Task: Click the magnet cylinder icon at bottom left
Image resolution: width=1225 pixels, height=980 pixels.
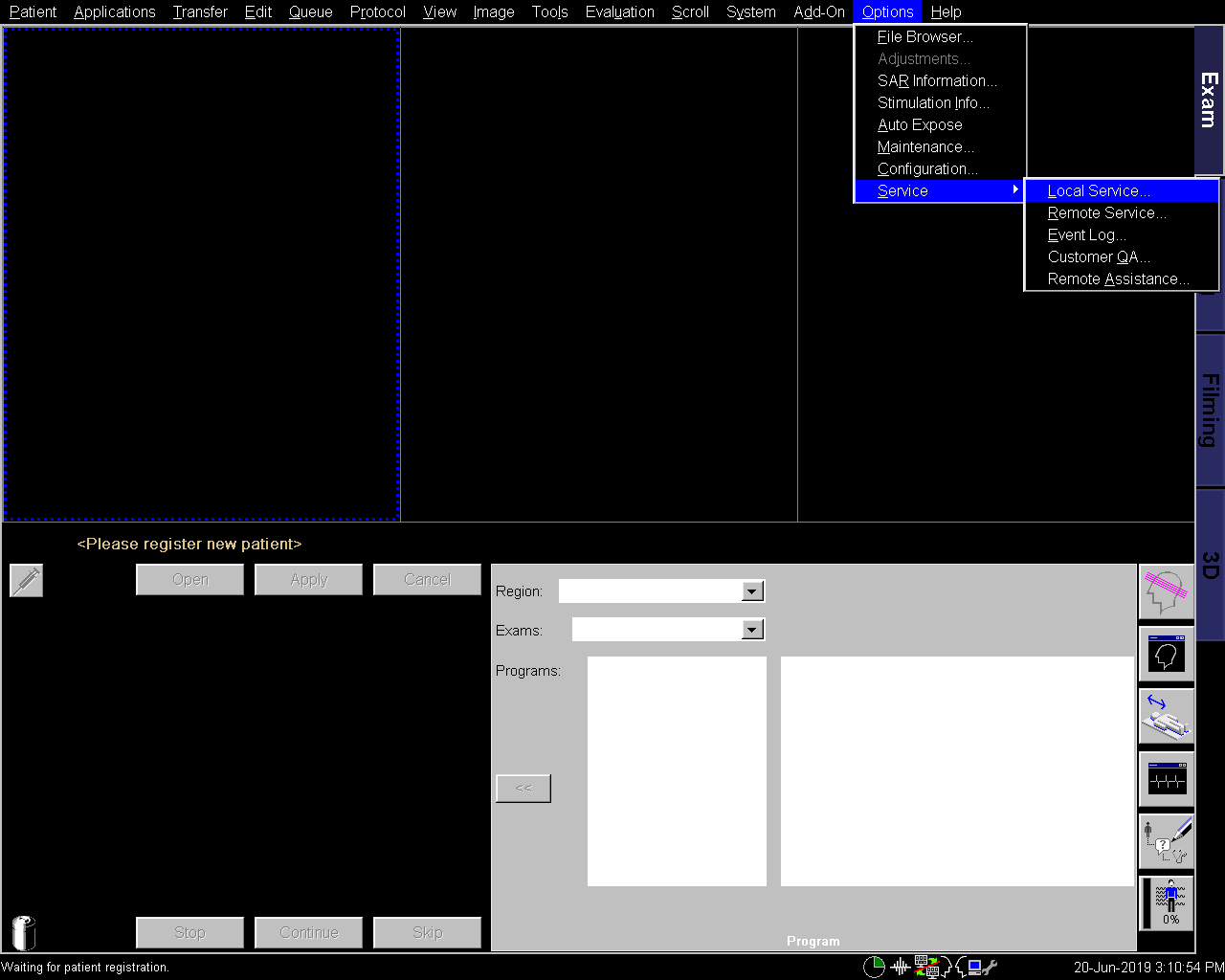Action: click(24, 932)
